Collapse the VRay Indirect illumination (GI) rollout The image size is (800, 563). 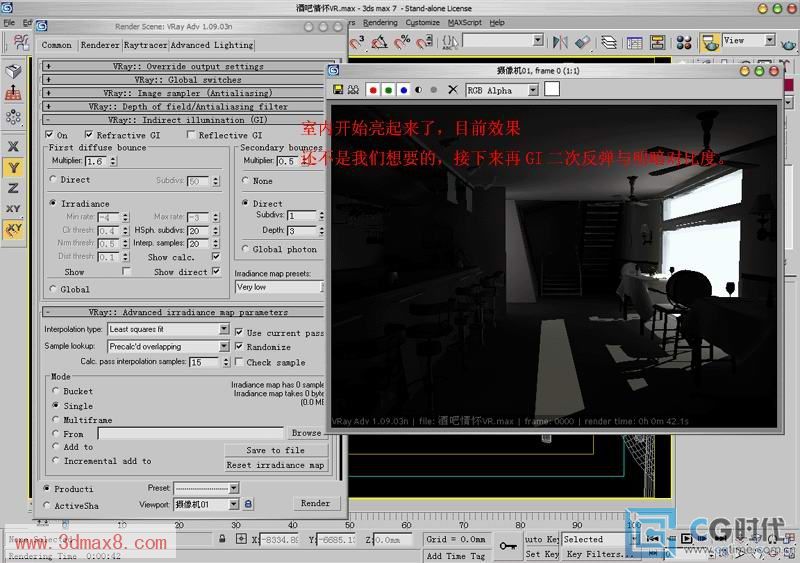(x=188, y=120)
